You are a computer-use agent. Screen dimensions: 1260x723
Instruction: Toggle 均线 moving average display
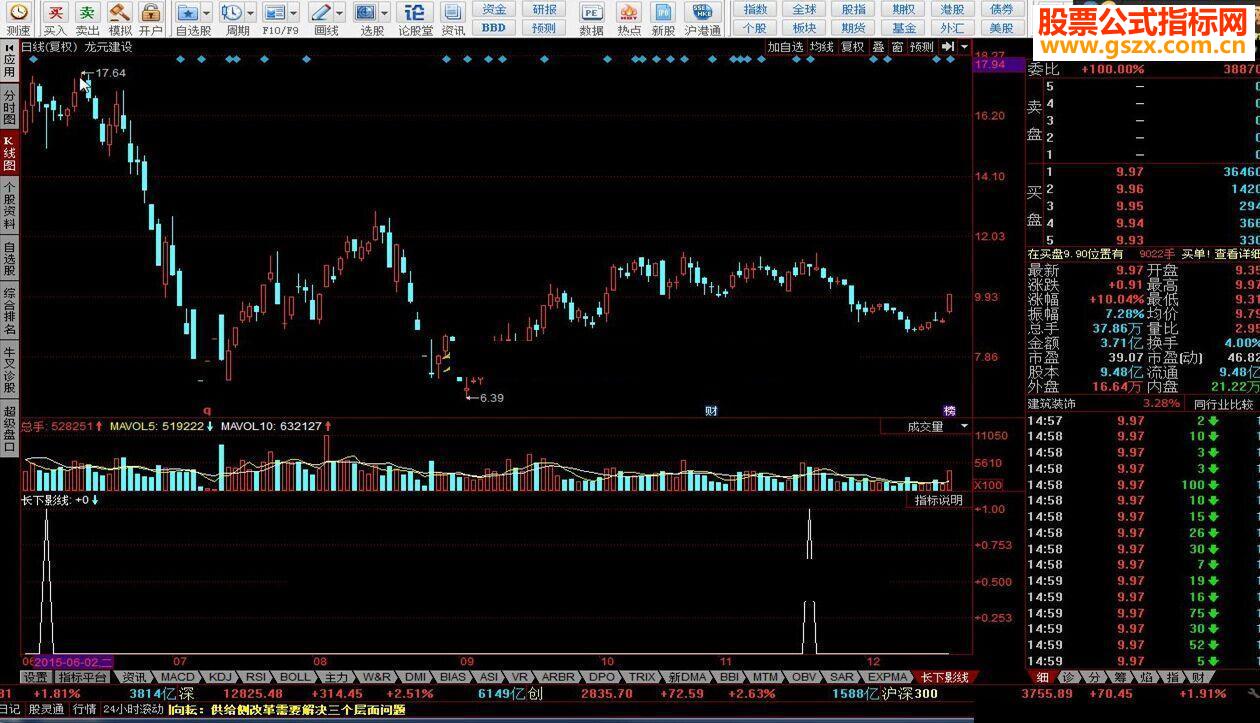coord(821,47)
